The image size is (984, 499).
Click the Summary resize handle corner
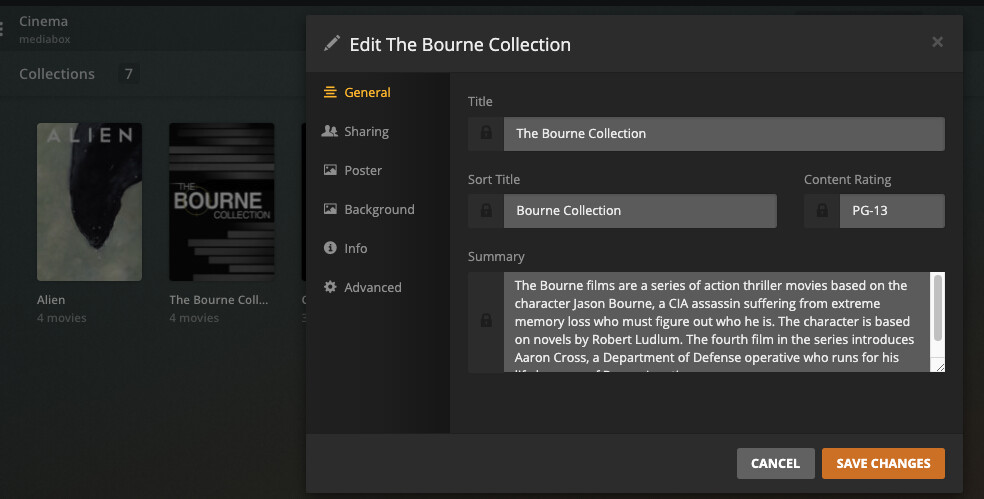(939, 367)
